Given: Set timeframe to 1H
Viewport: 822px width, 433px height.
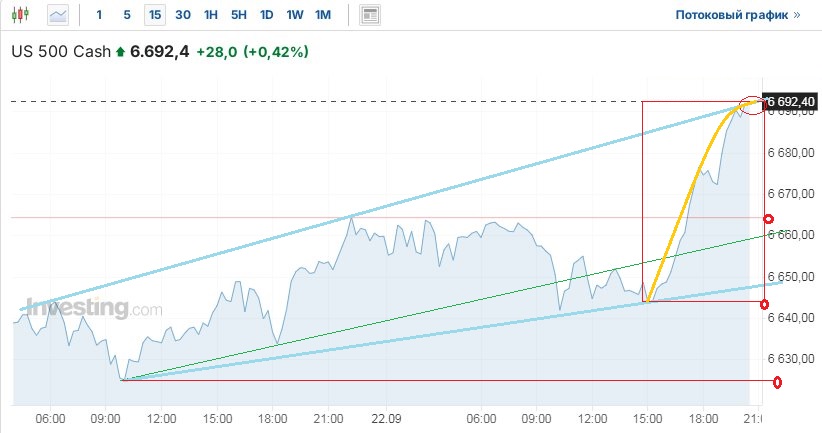Looking at the screenshot, I should click(x=210, y=15).
